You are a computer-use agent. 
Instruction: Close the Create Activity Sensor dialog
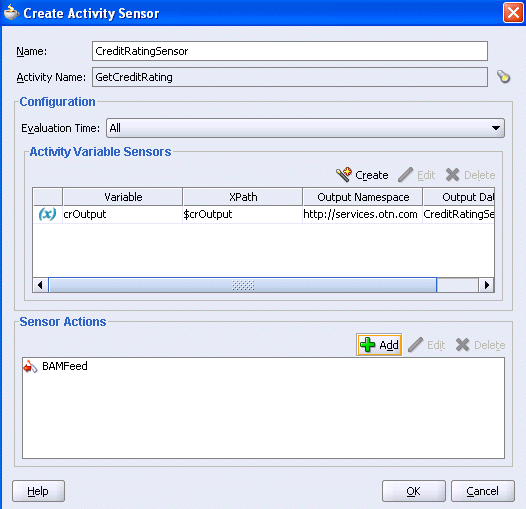(513, 13)
